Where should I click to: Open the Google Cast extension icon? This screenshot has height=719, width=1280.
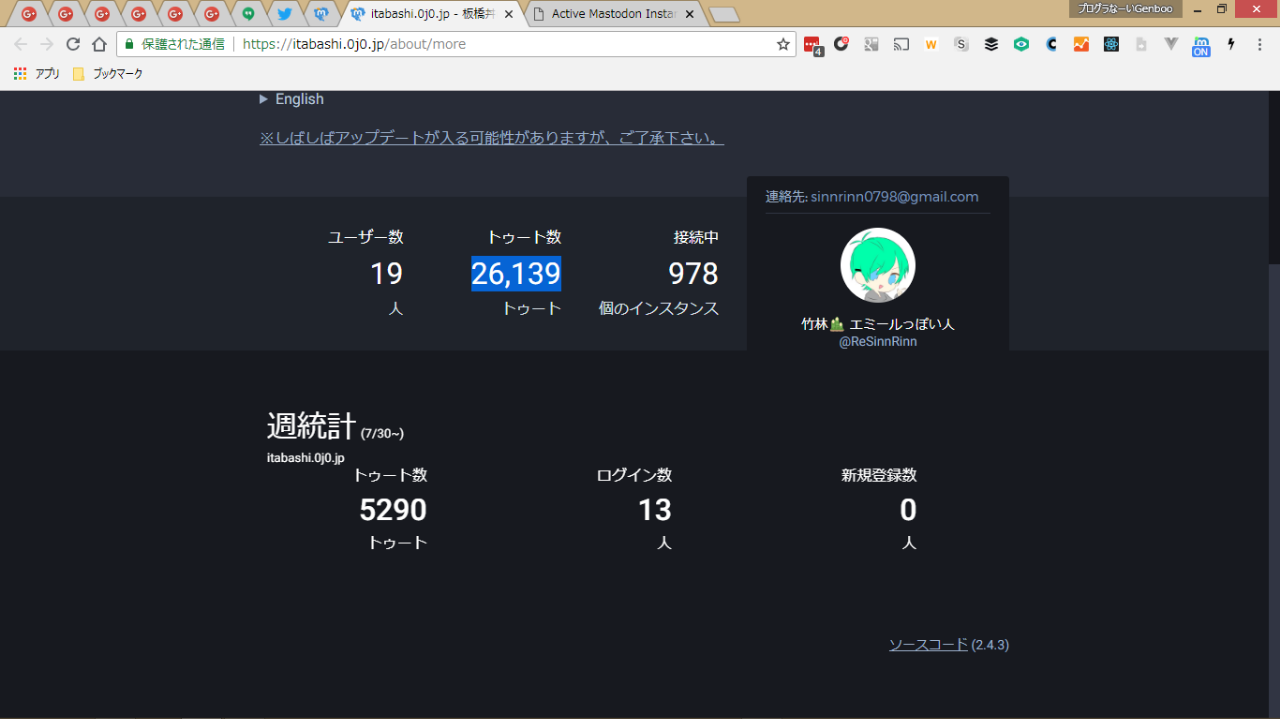click(x=901, y=44)
